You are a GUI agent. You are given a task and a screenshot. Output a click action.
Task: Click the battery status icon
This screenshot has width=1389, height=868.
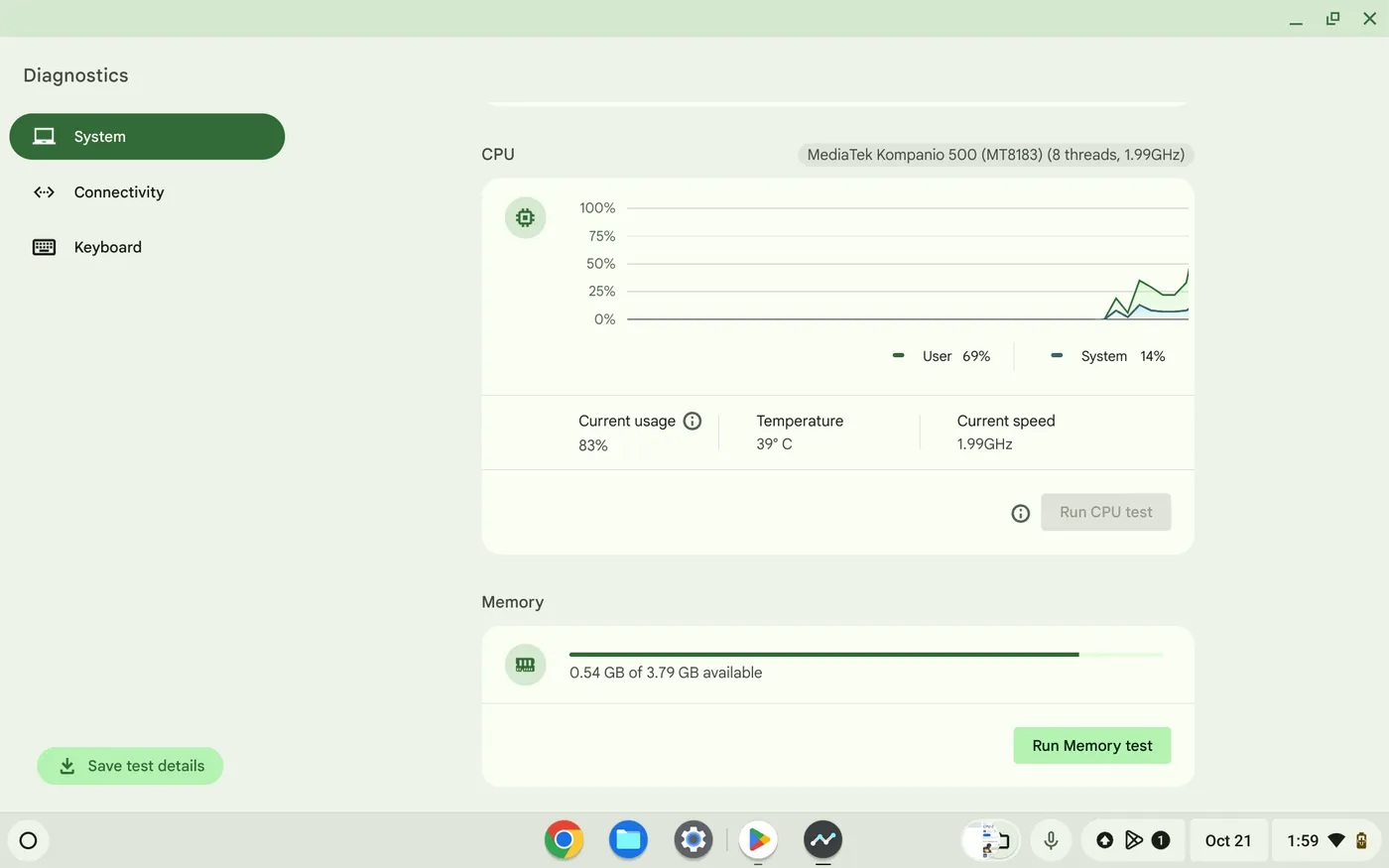1362,840
